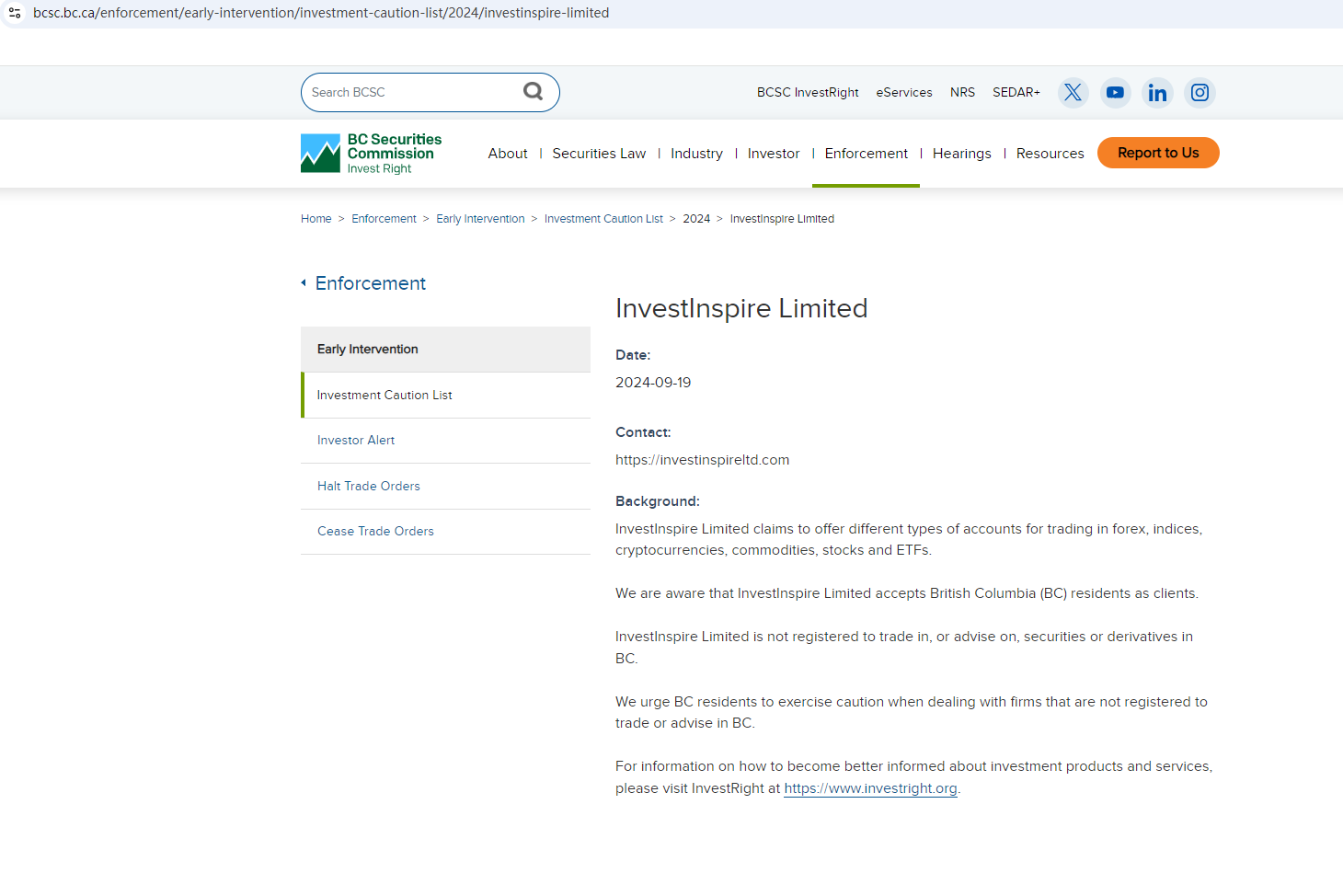
Task: Open the BCSC Instagram icon
Action: coord(1200,93)
